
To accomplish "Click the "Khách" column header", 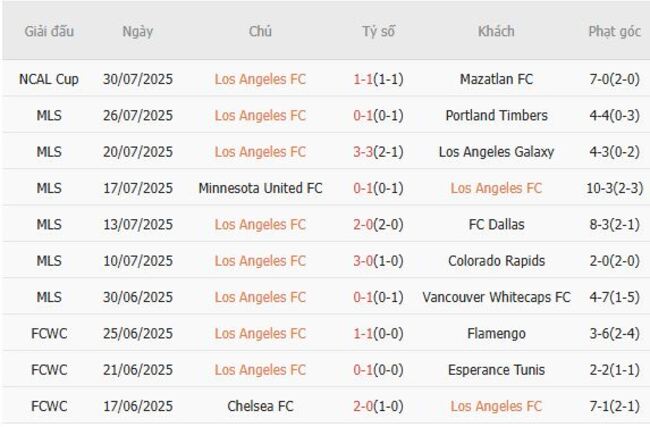I will pyautogui.click(x=496, y=31).
